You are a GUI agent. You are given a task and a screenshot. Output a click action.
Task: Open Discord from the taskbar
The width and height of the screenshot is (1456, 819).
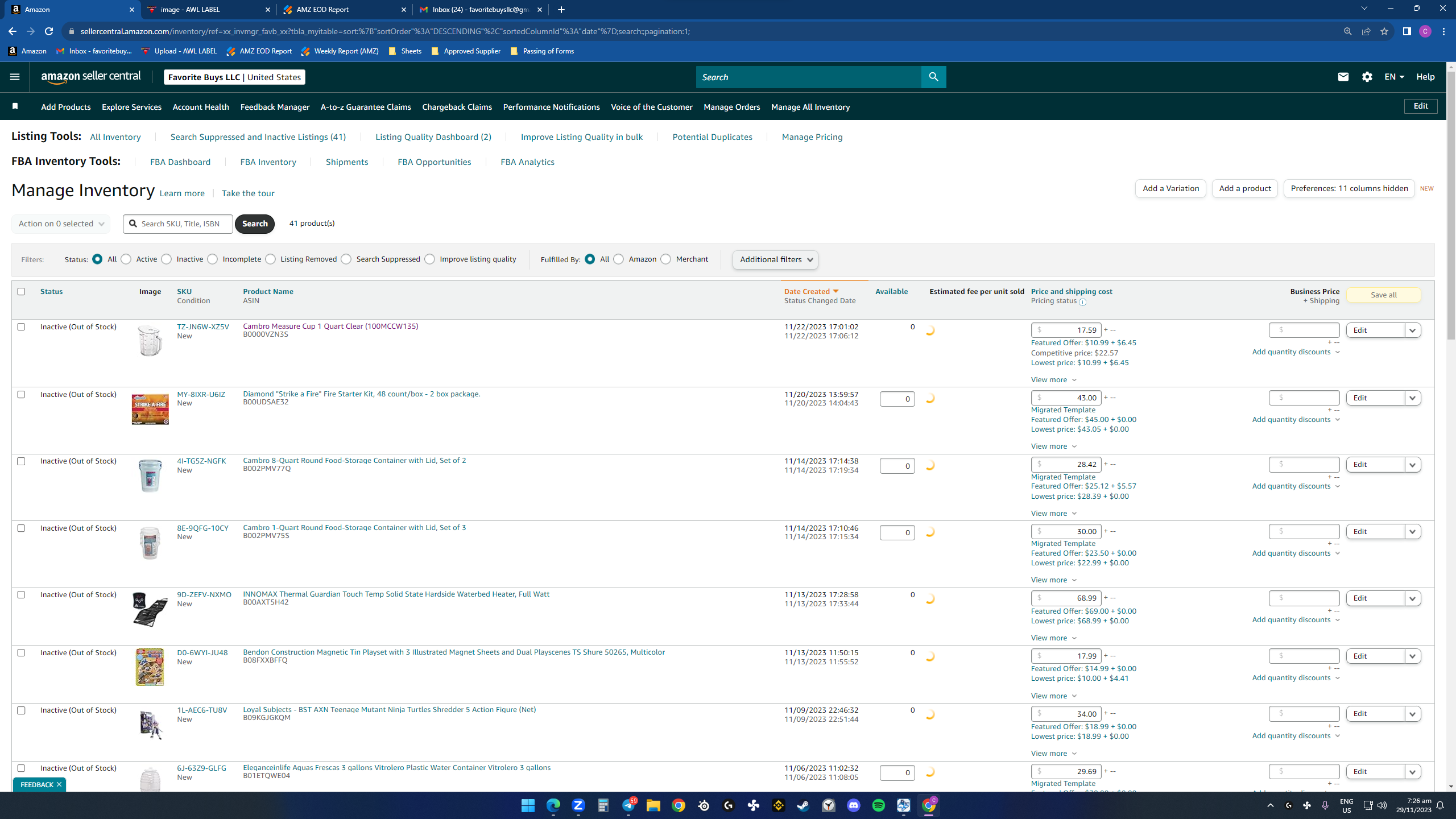[x=853, y=805]
